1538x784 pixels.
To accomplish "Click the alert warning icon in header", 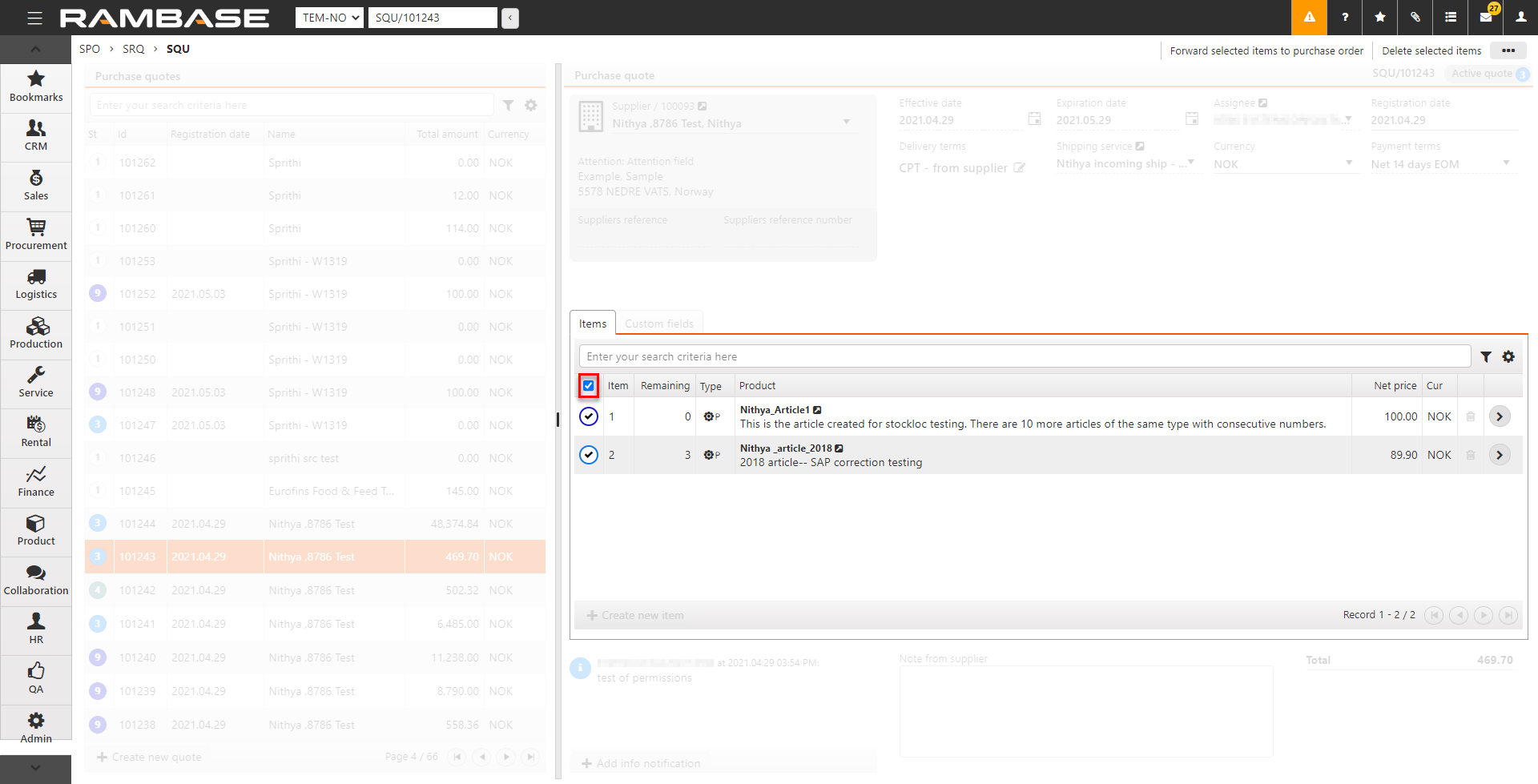I will click(1309, 18).
